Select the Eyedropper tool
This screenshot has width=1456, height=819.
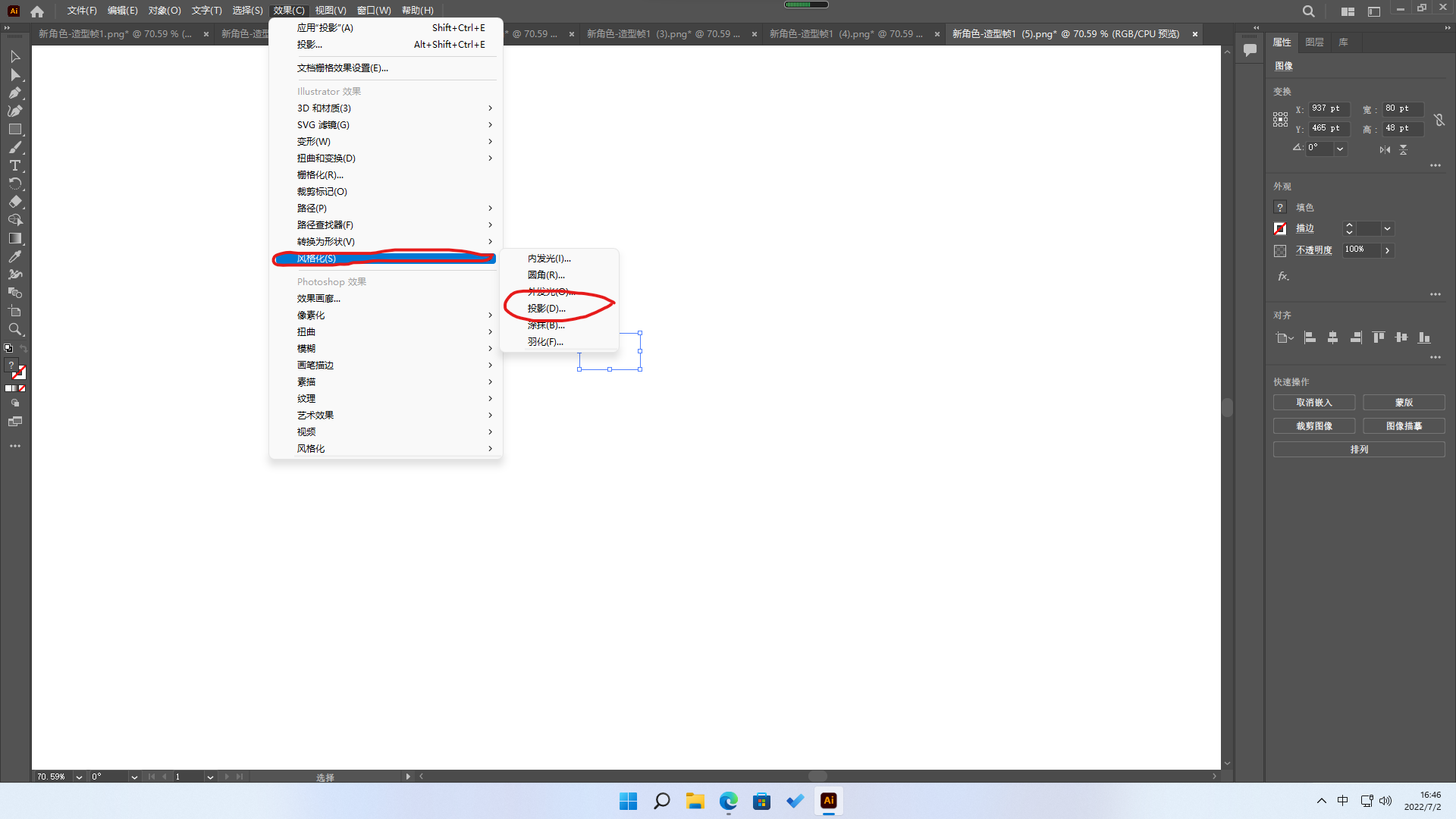[x=14, y=257]
